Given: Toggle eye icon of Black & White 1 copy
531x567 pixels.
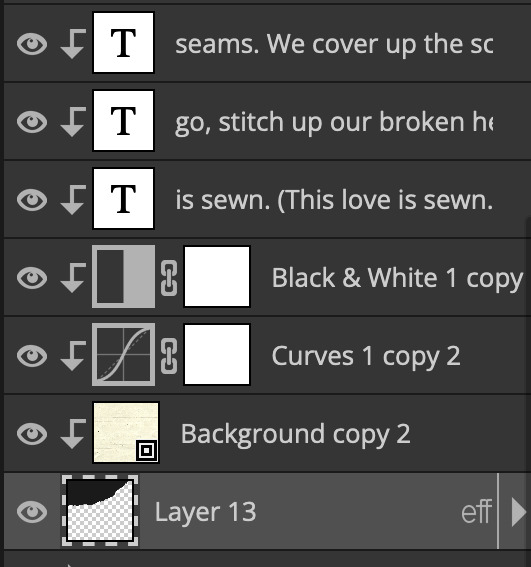Looking at the screenshot, I should pos(32,278).
